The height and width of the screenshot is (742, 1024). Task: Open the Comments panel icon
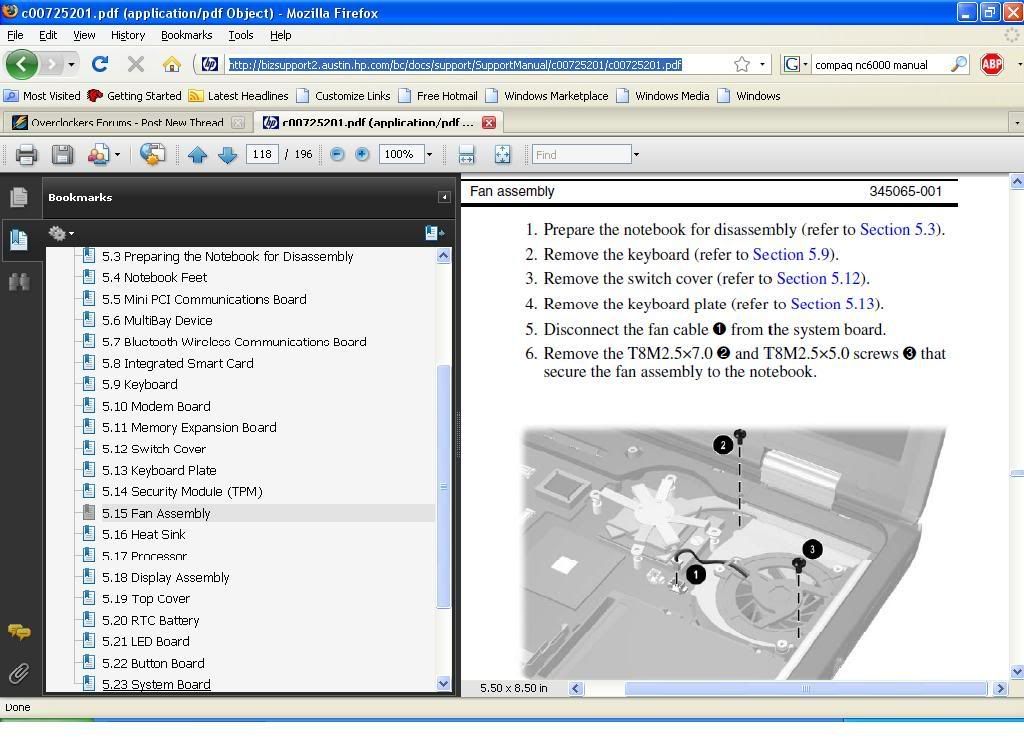(19, 632)
